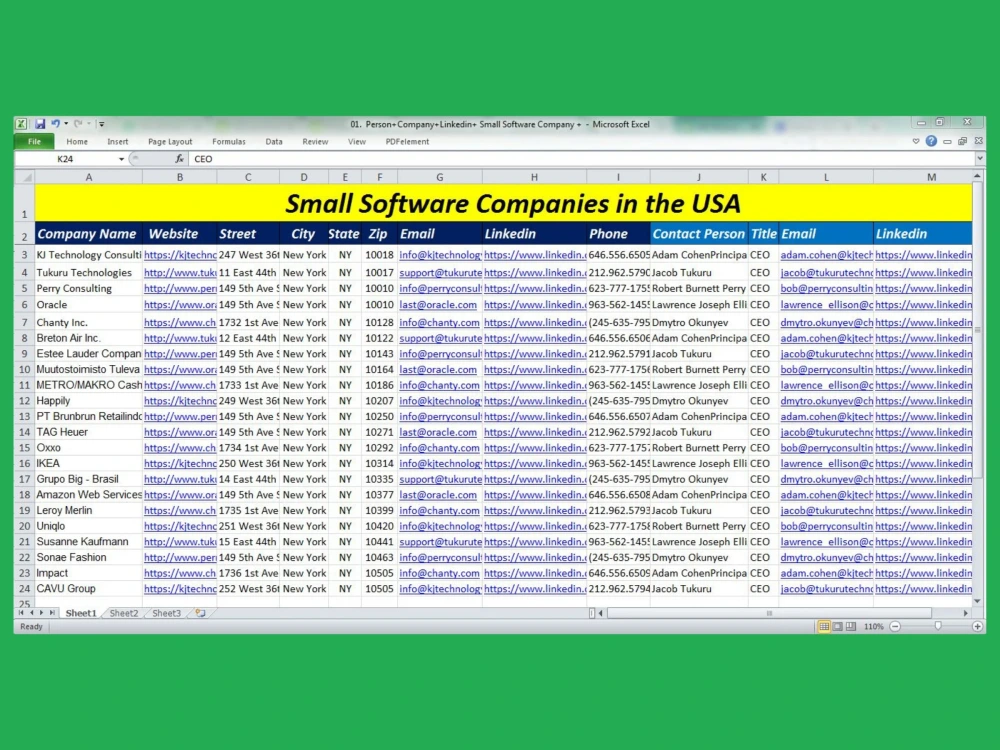Switch to the Data ribbon tab

[274, 142]
